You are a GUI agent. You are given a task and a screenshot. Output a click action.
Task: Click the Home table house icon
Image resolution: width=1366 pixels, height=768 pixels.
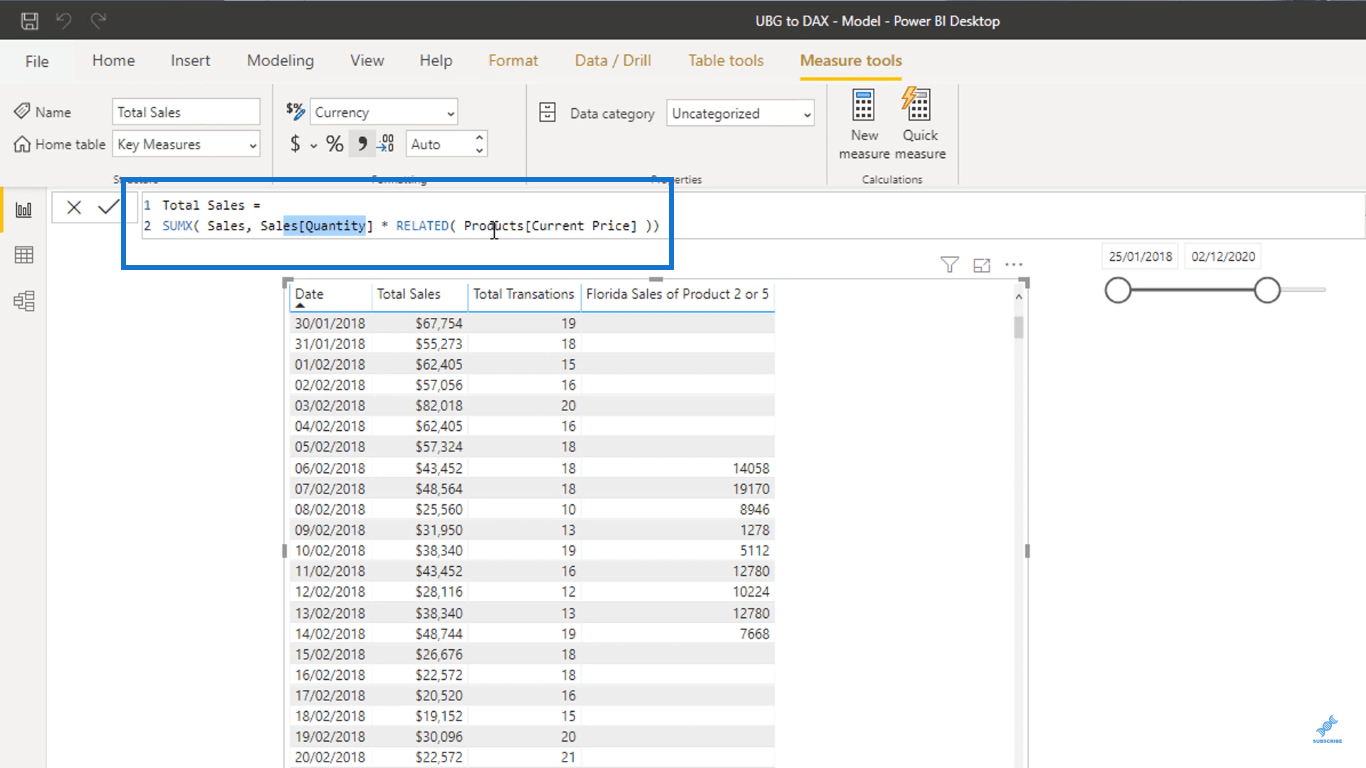click(x=22, y=144)
